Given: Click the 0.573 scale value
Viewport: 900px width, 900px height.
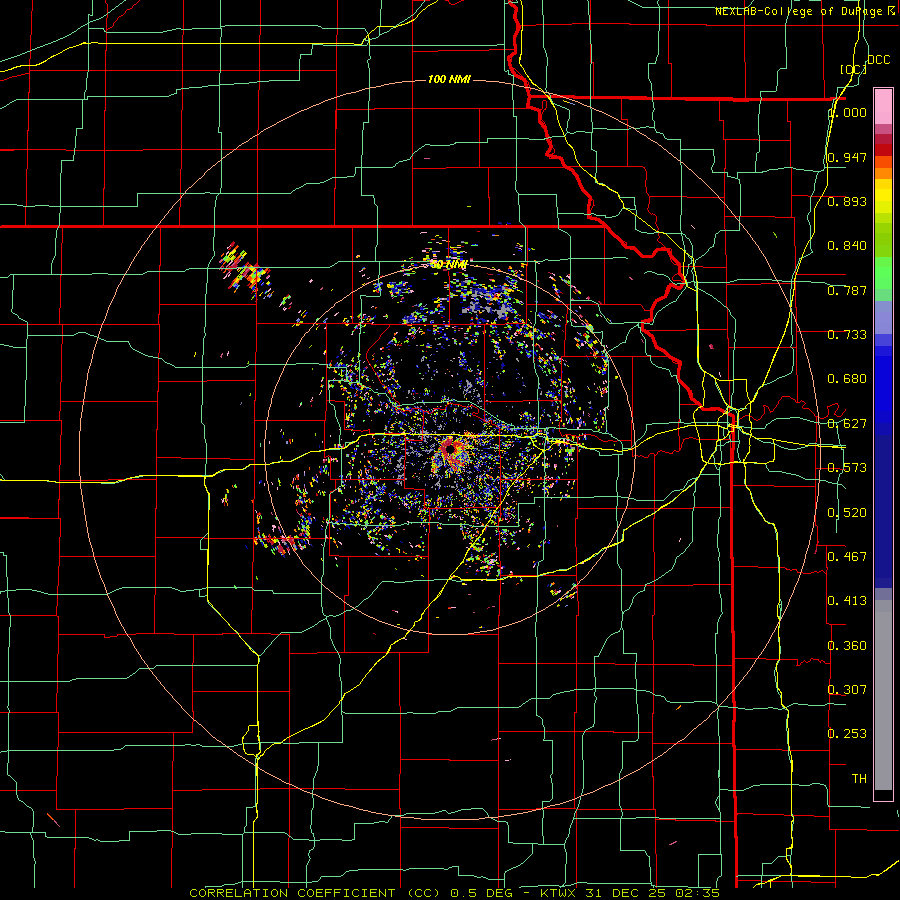Looking at the screenshot, I should [847, 468].
